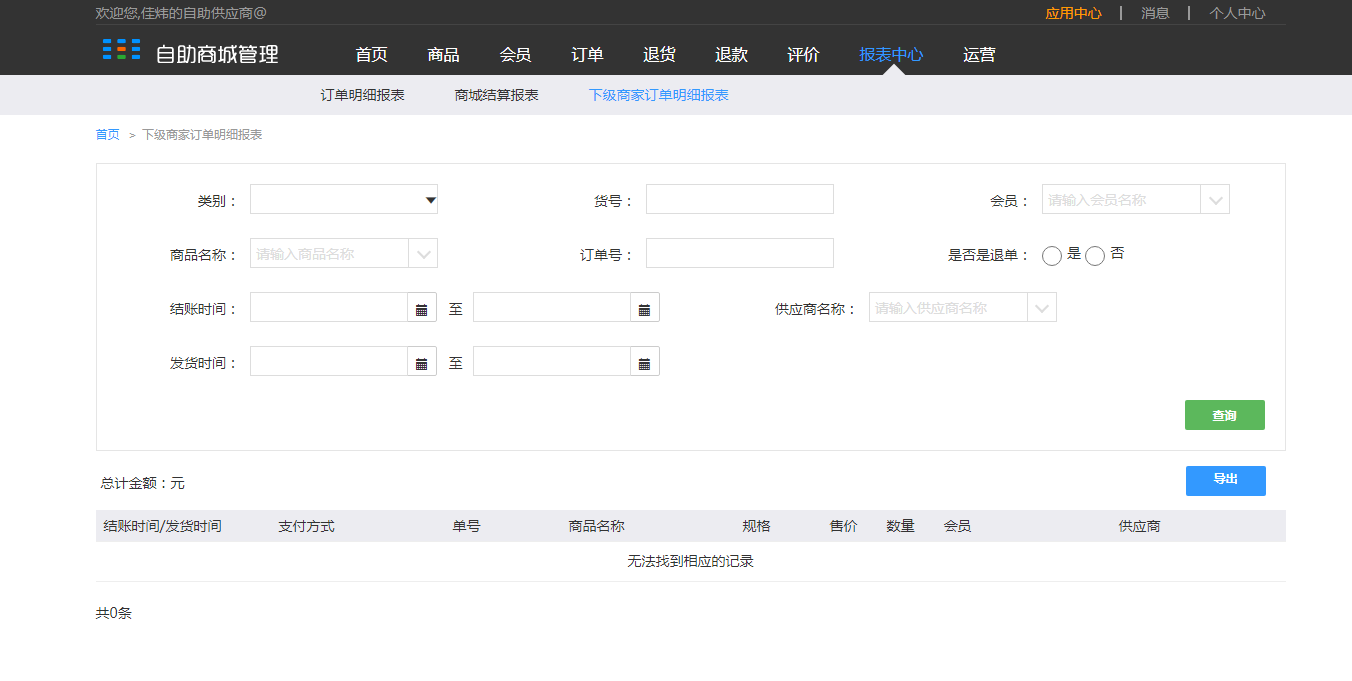This screenshot has width=1352, height=681.
Task: Click the 规格 column header
Action: [x=756, y=526]
